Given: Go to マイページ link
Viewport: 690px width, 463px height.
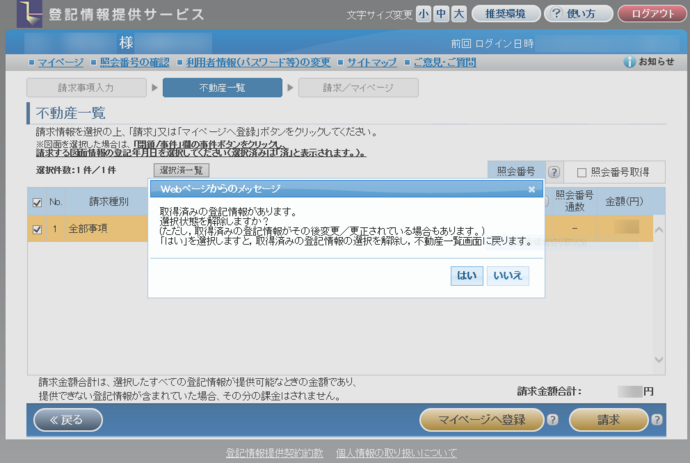Looking at the screenshot, I should tap(61, 62).
